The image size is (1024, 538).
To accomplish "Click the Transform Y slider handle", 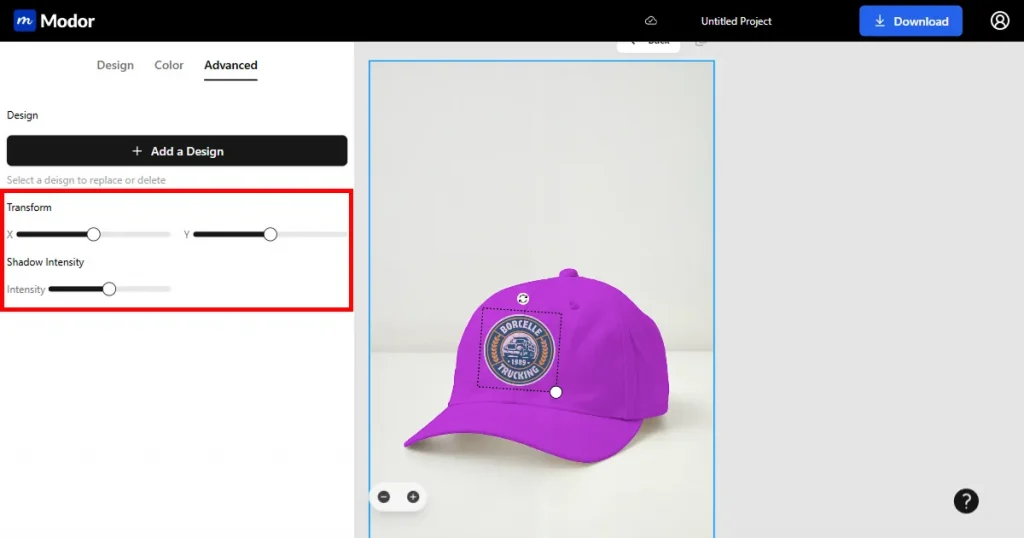I will tap(270, 234).
